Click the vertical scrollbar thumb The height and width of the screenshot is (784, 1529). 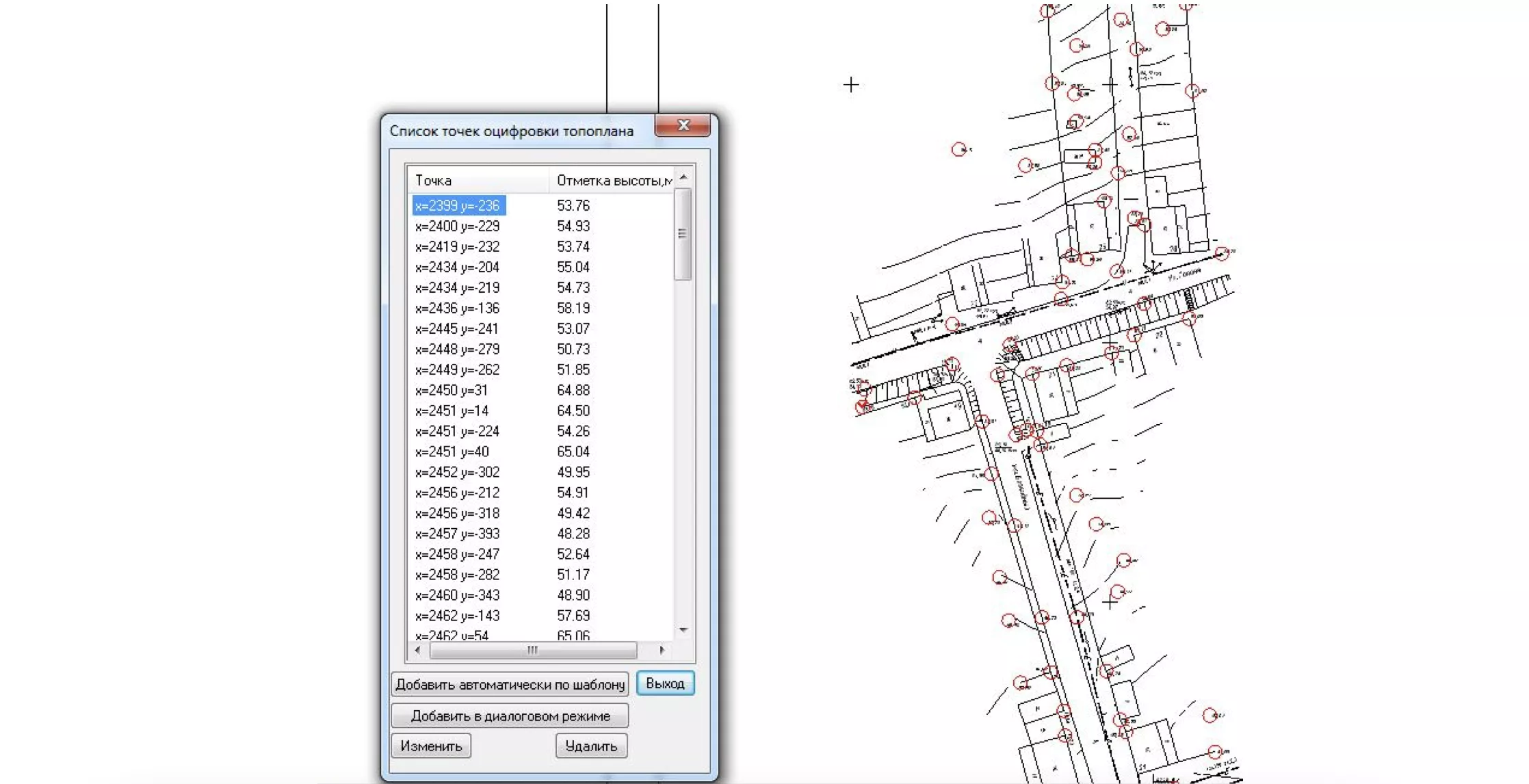683,234
